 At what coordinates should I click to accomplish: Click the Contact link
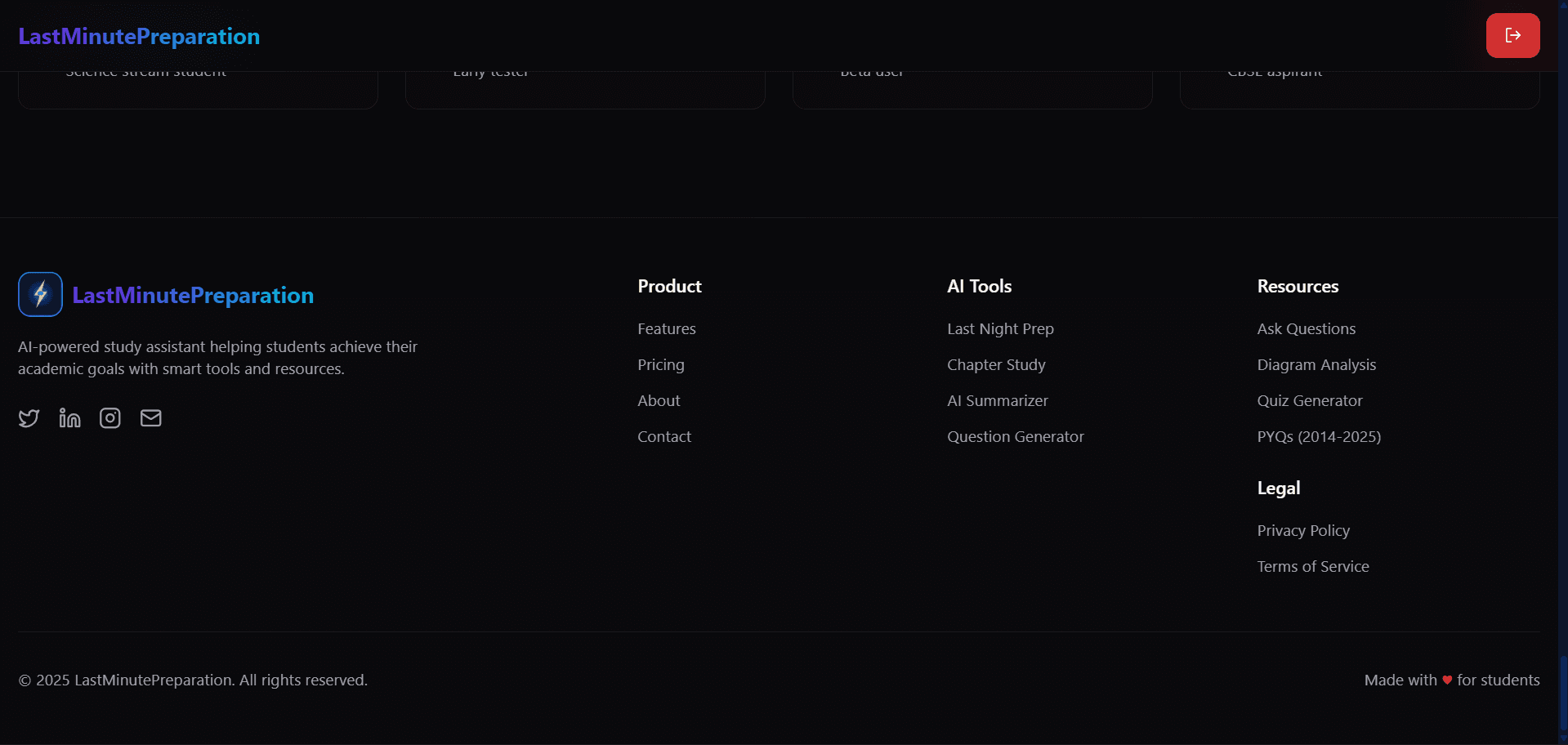pyautogui.click(x=663, y=436)
